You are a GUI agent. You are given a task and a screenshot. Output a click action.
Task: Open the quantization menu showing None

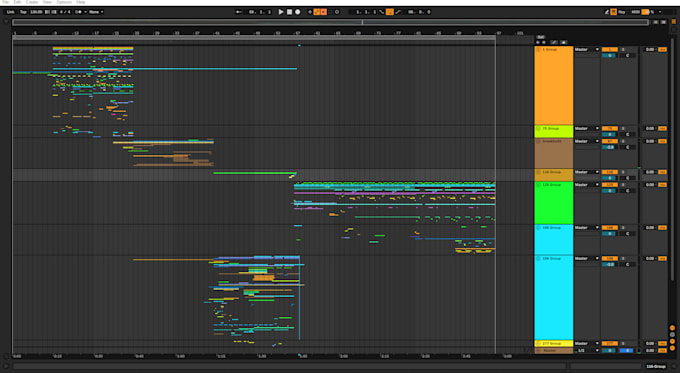click(x=96, y=12)
